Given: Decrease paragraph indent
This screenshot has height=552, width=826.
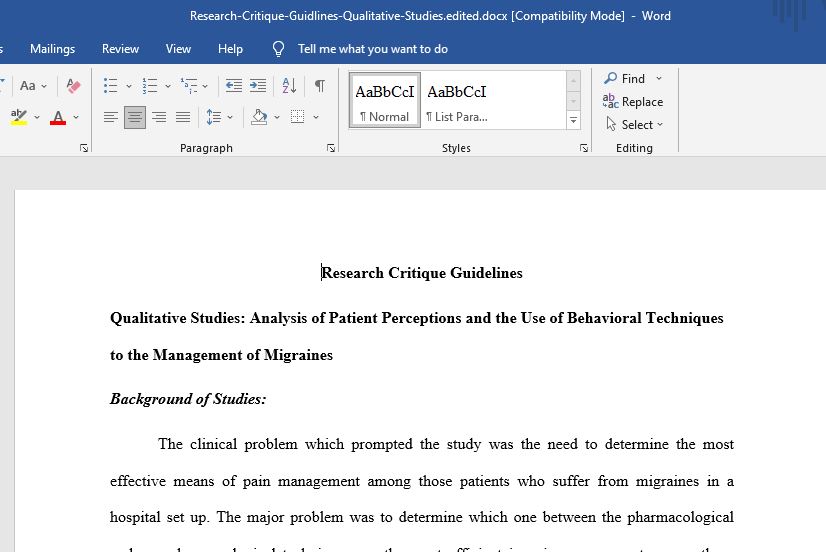Looking at the screenshot, I should pyautogui.click(x=233, y=85).
